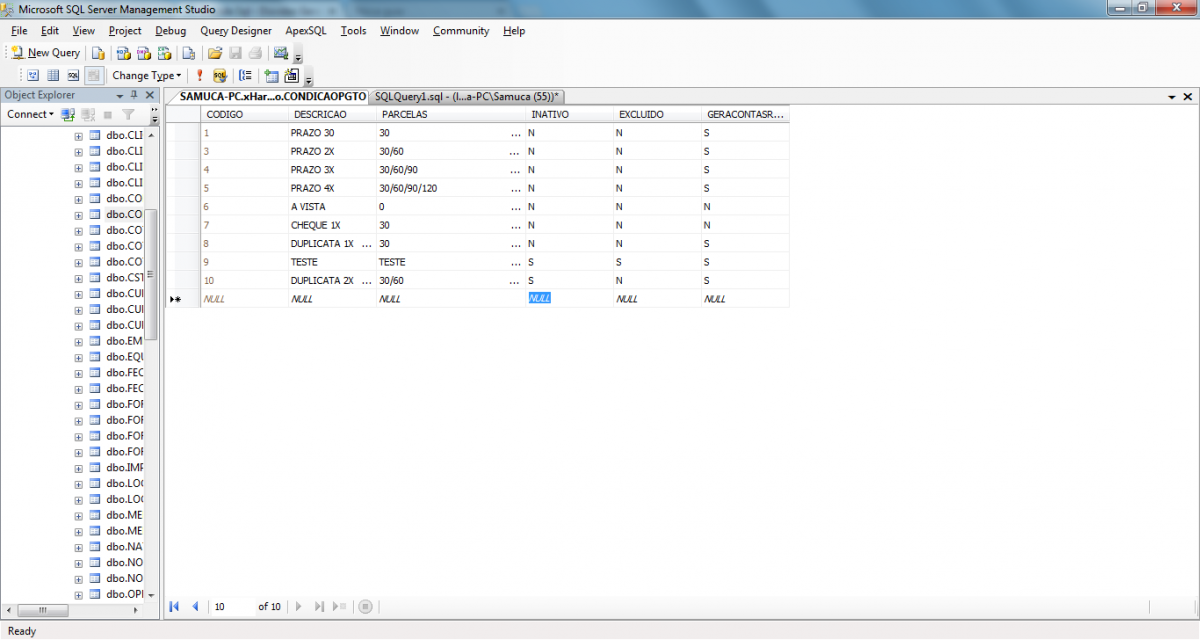Open the Query Designer menu
Viewport: 1200px width, 640px height.
236,31
